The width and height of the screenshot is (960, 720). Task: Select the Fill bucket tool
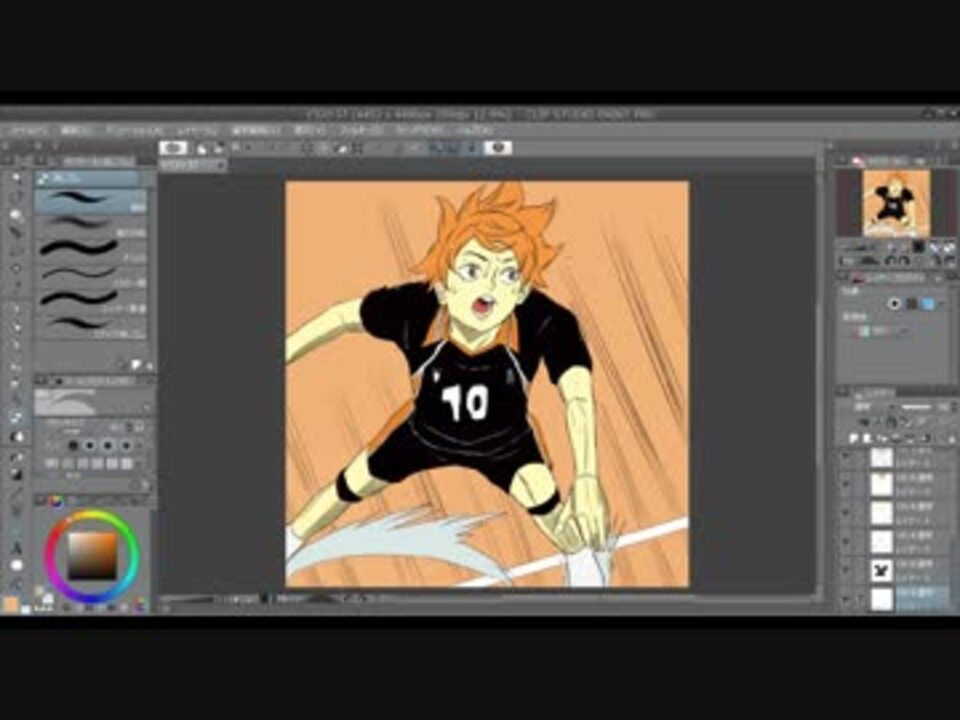click(17, 458)
